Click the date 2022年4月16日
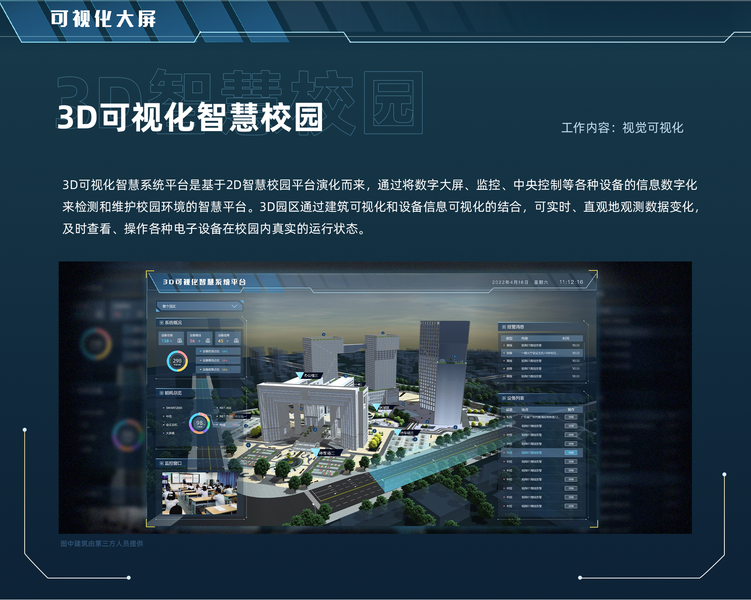The image size is (751, 600). click(510, 282)
